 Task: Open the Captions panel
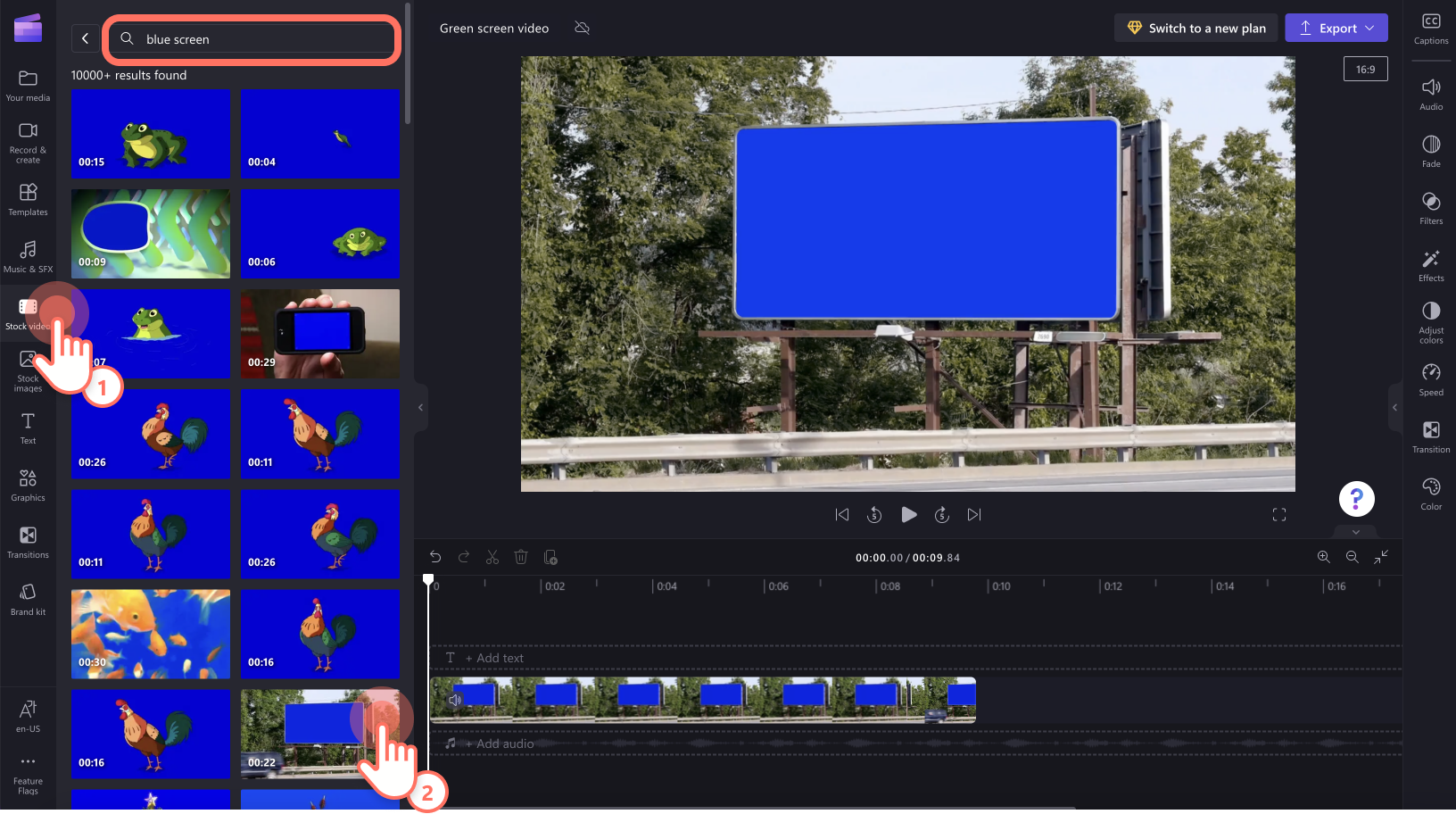click(1431, 29)
